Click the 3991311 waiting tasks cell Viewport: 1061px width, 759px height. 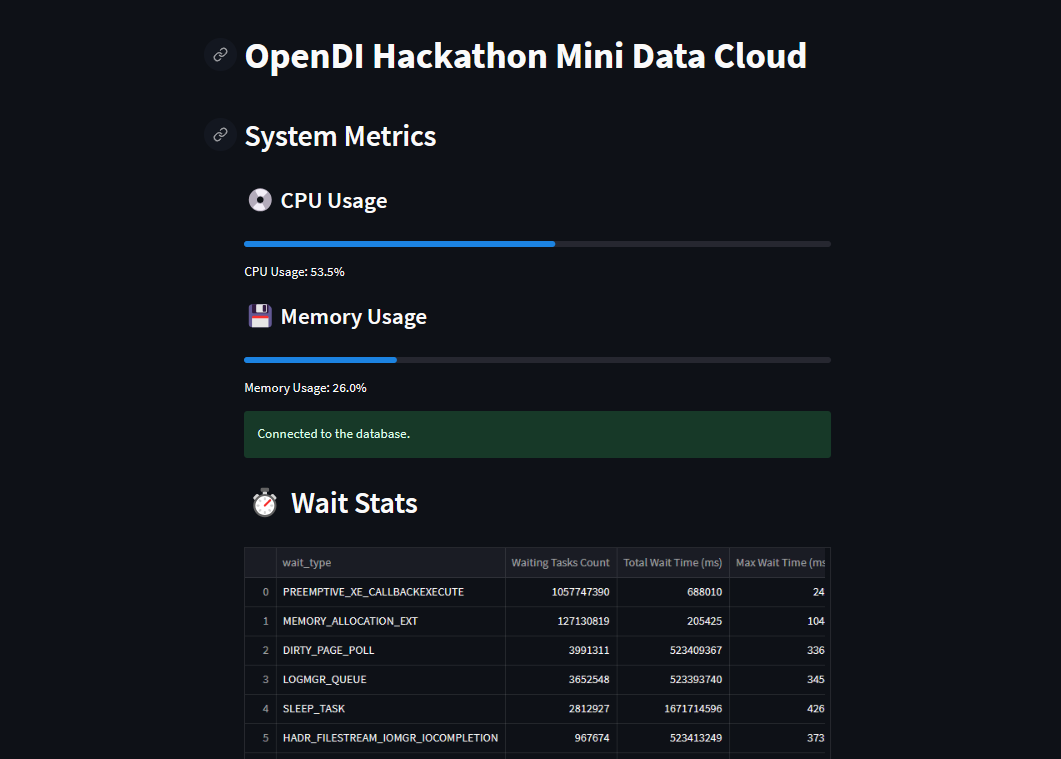point(561,650)
